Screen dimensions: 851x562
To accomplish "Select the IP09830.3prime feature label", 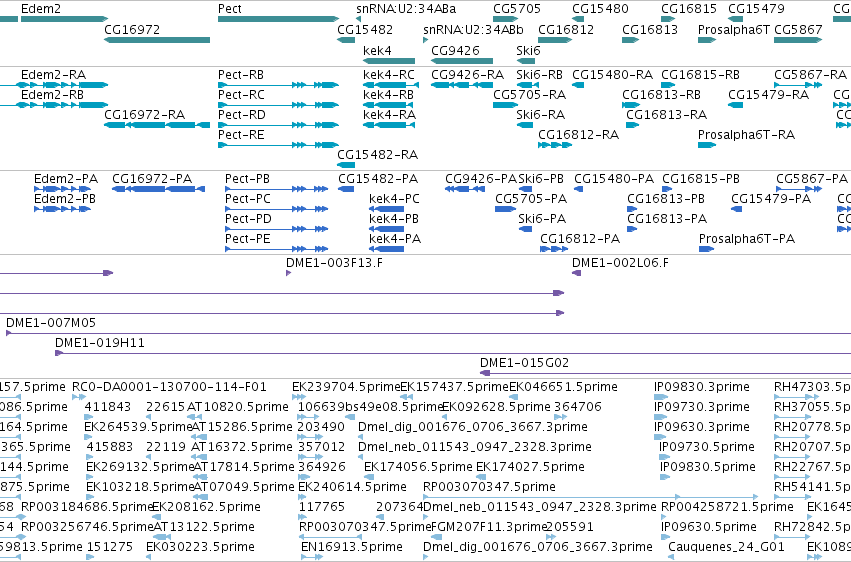I will [702, 387].
